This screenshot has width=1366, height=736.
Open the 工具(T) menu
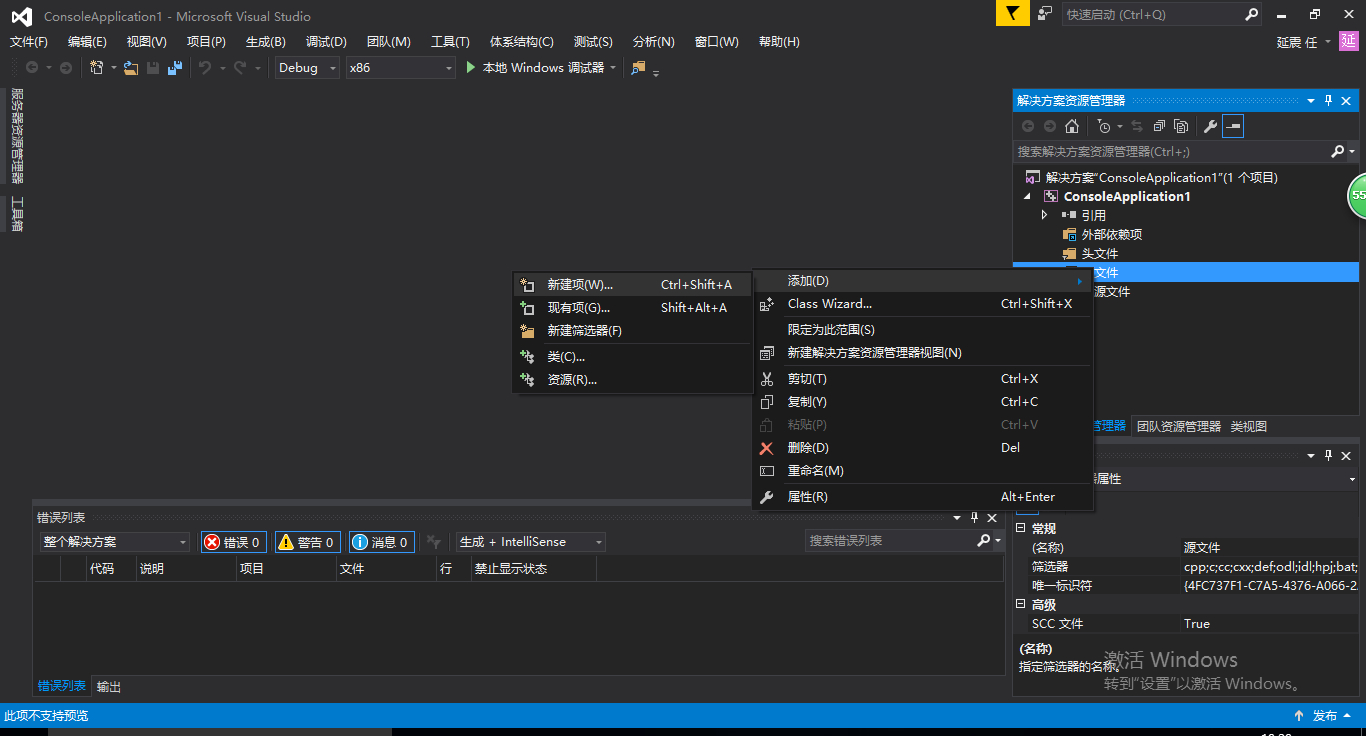(x=450, y=42)
